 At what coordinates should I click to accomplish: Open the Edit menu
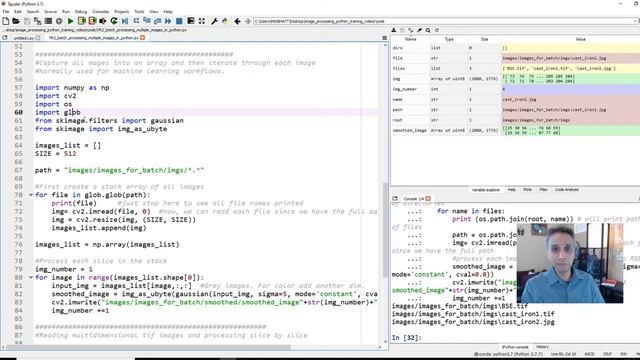coord(18,11)
